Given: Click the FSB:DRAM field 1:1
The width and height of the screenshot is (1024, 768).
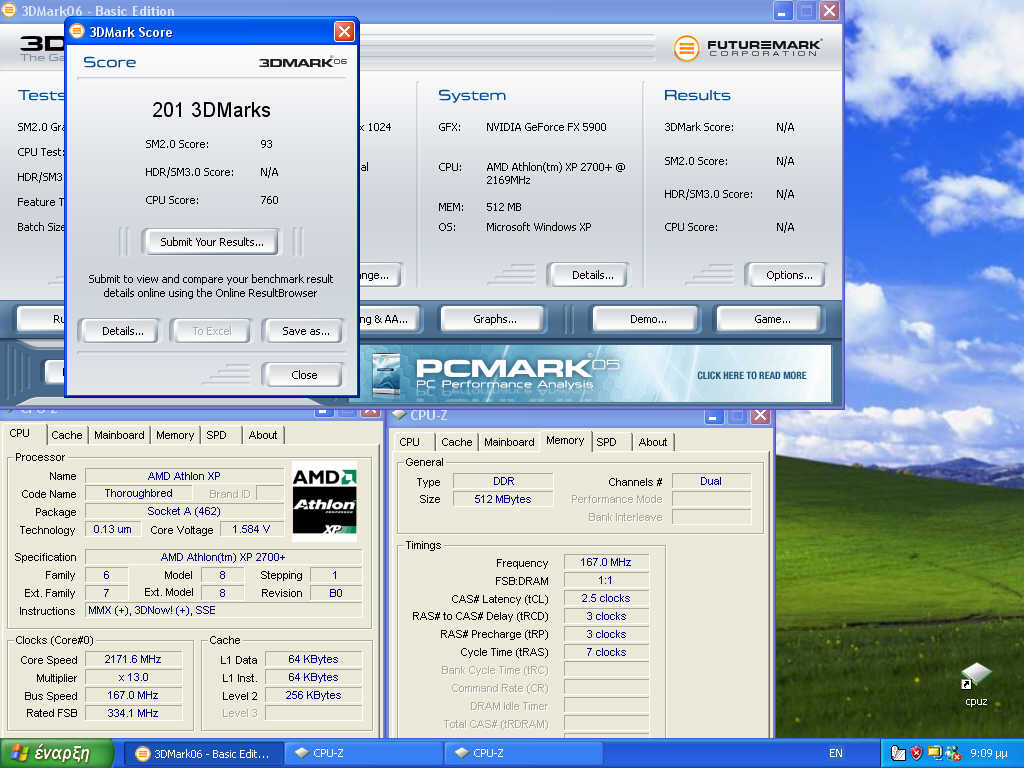Looking at the screenshot, I should click(x=605, y=581).
